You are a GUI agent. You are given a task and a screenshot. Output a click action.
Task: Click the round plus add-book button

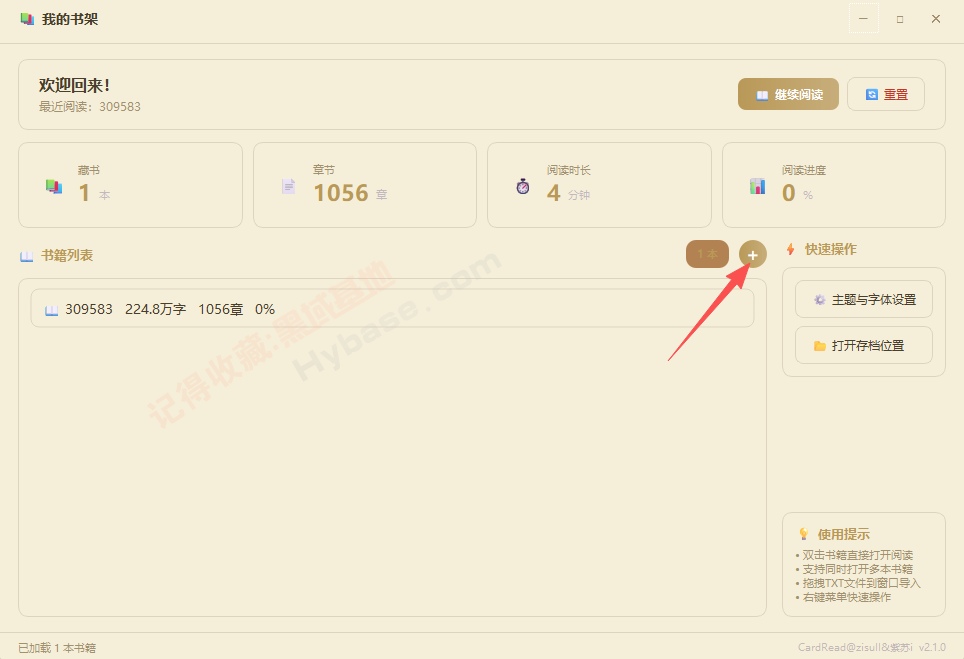point(753,255)
